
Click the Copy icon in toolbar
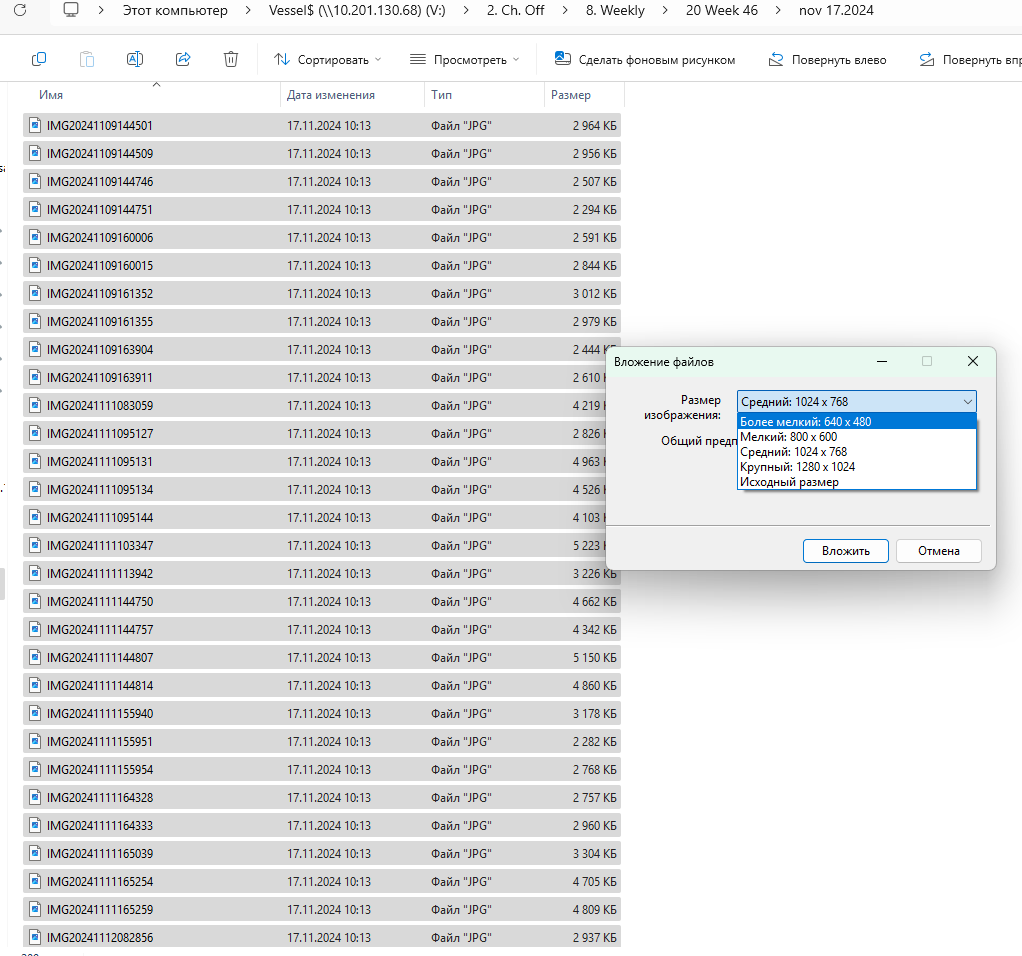39,59
